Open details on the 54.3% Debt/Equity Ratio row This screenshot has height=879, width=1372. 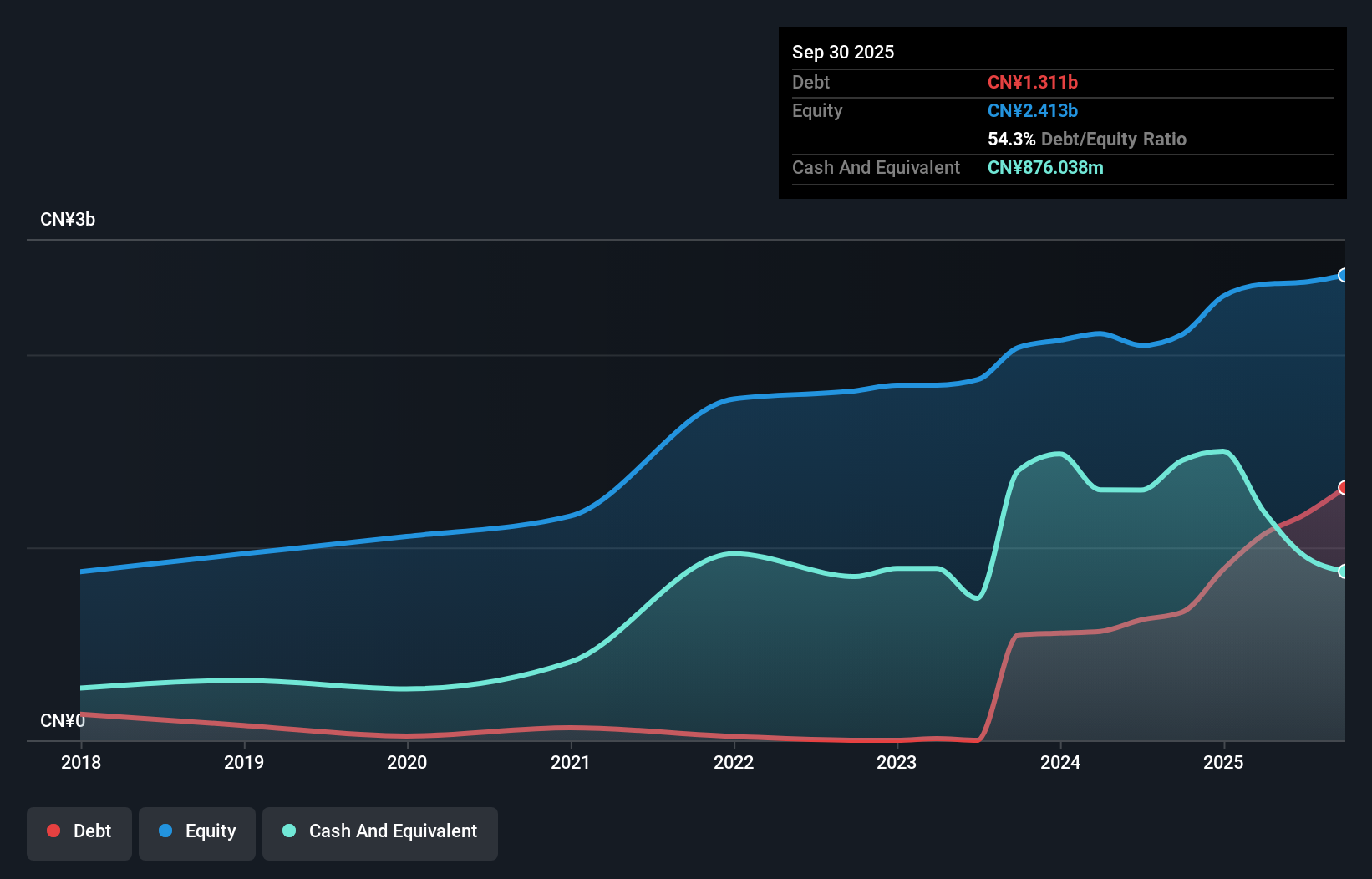click(1087, 139)
